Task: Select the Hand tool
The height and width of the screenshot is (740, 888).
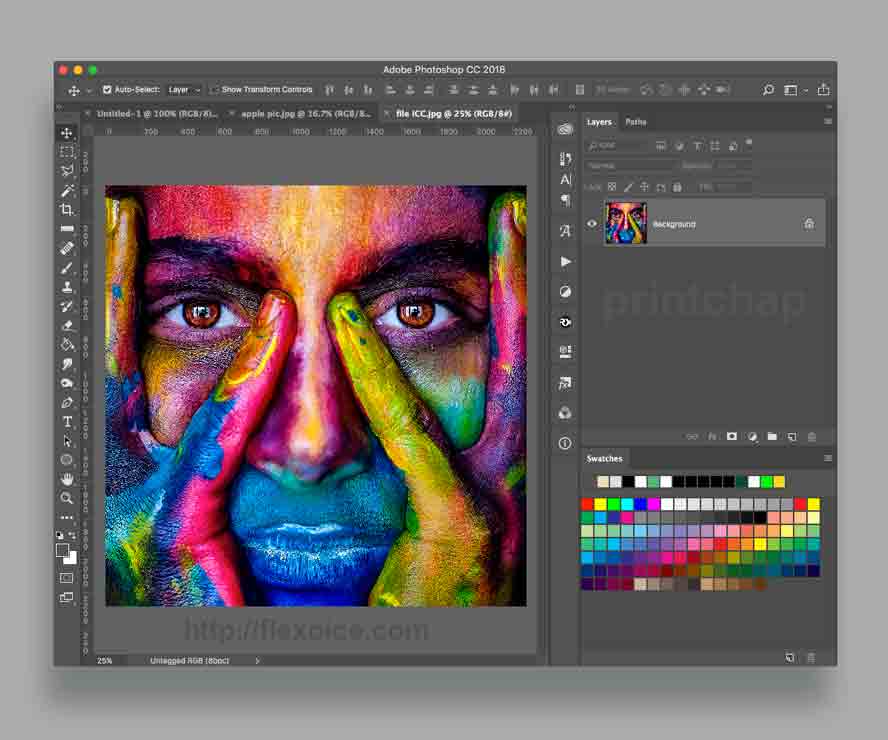Action: click(x=67, y=479)
